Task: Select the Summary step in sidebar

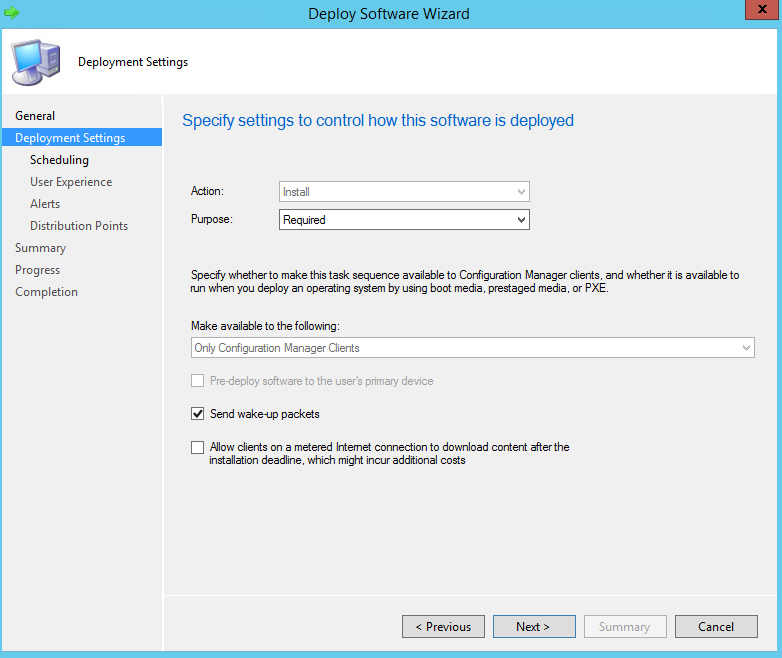Action: pyautogui.click(x=40, y=248)
